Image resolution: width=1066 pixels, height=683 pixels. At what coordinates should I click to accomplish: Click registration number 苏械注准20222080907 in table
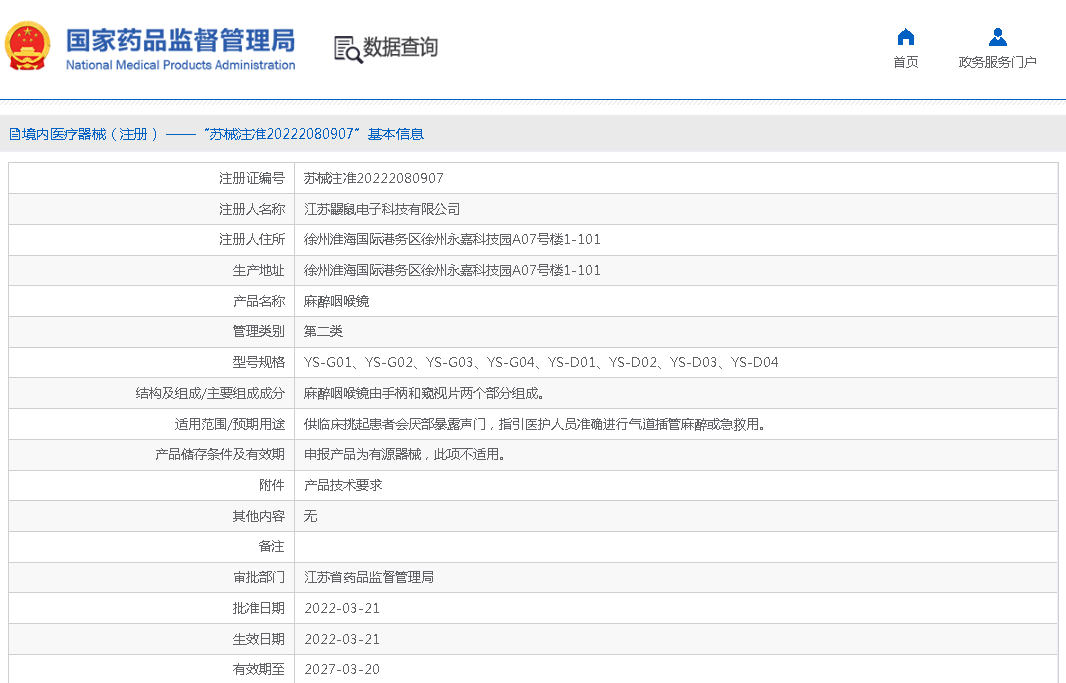[x=373, y=179]
